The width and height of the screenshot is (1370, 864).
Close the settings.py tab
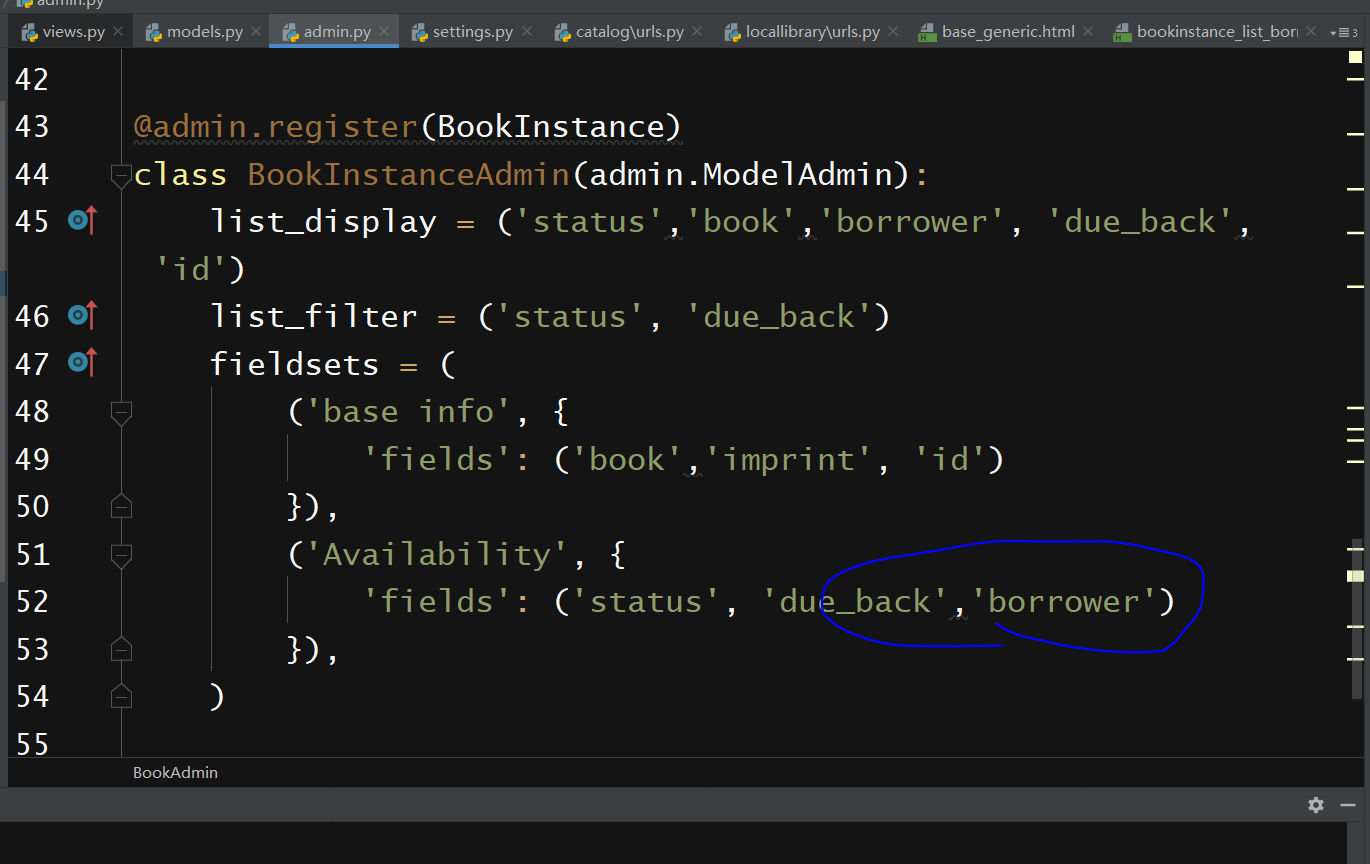[x=526, y=32]
